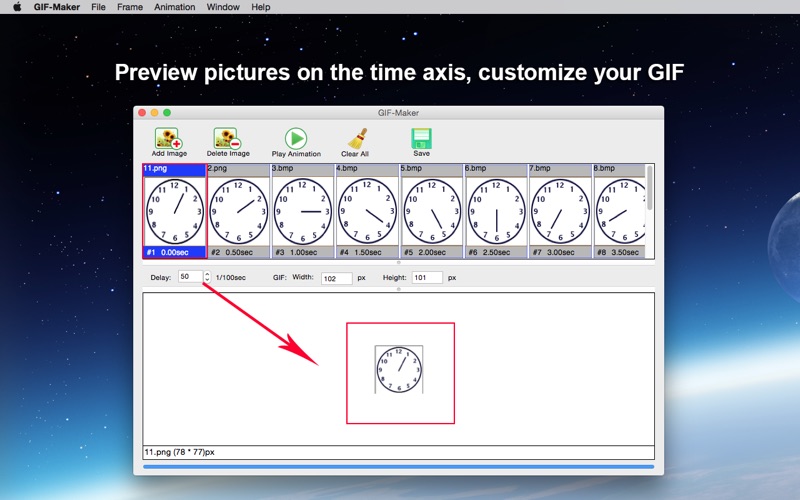
Task: Open the Frame menu
Action: click(x=130, y=7)
